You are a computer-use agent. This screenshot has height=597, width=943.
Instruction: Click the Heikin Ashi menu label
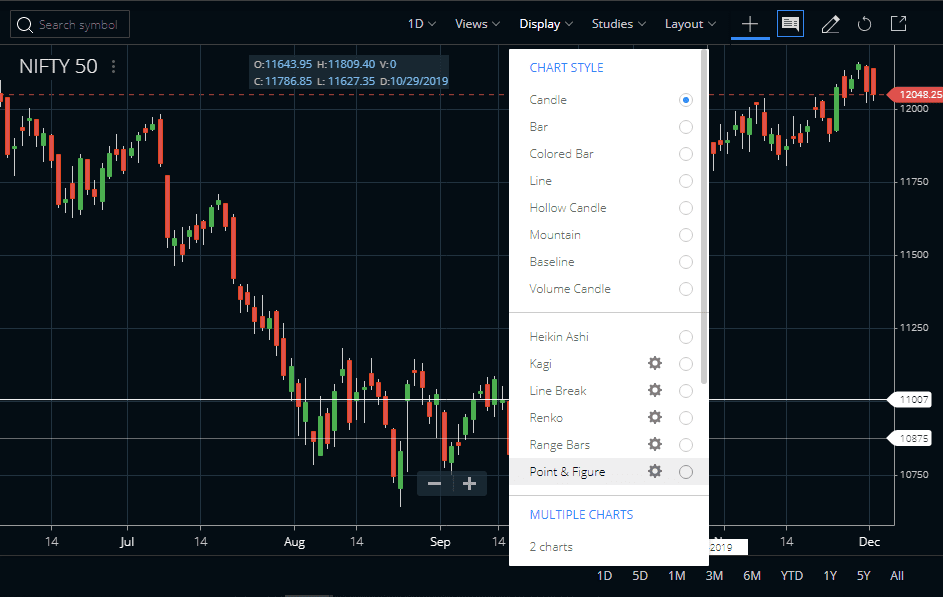click(559, 337)
